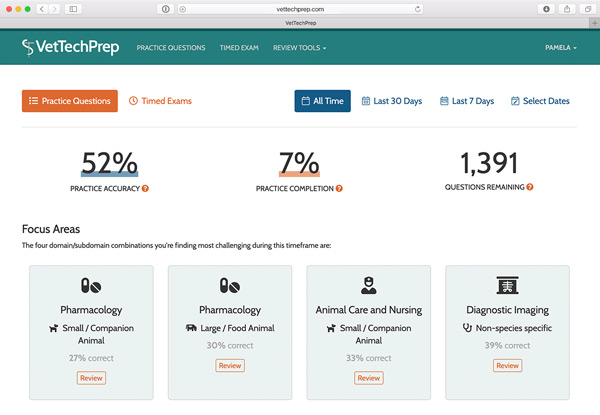Click the vettechprep.com address bar
Viewport: 600px width, 415px height.
point(300,9)
